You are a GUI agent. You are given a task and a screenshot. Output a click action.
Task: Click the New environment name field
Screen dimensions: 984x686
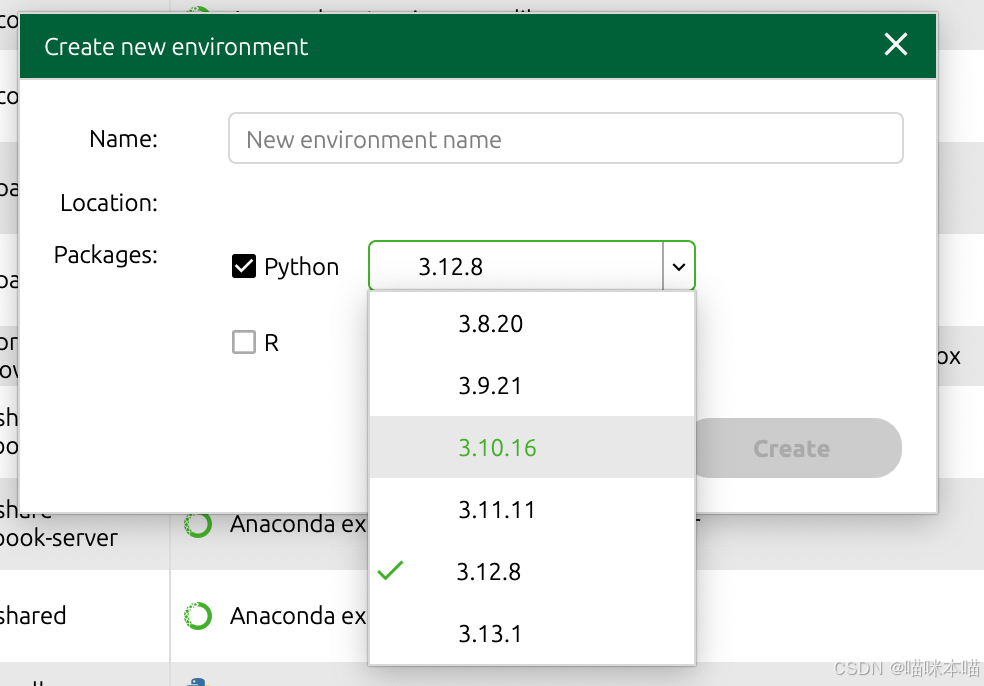(x=565, y=139)
